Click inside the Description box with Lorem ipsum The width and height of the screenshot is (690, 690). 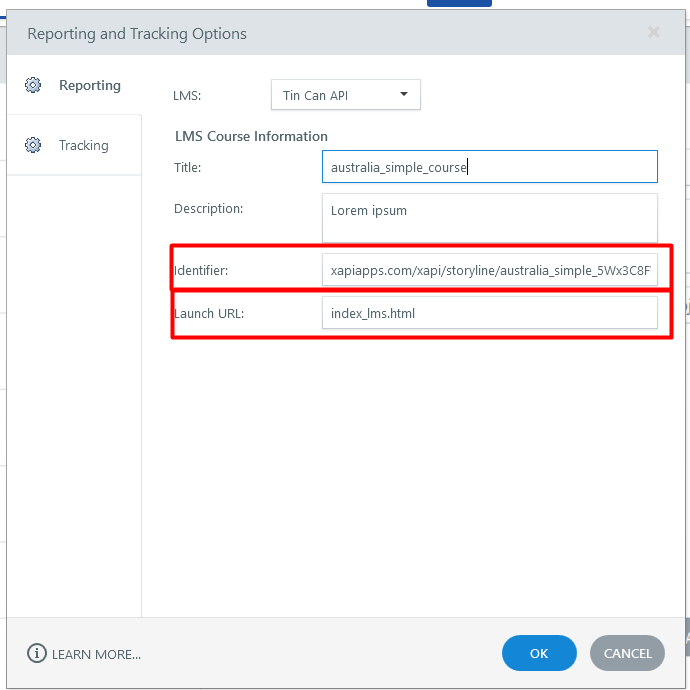click(490, 218)
